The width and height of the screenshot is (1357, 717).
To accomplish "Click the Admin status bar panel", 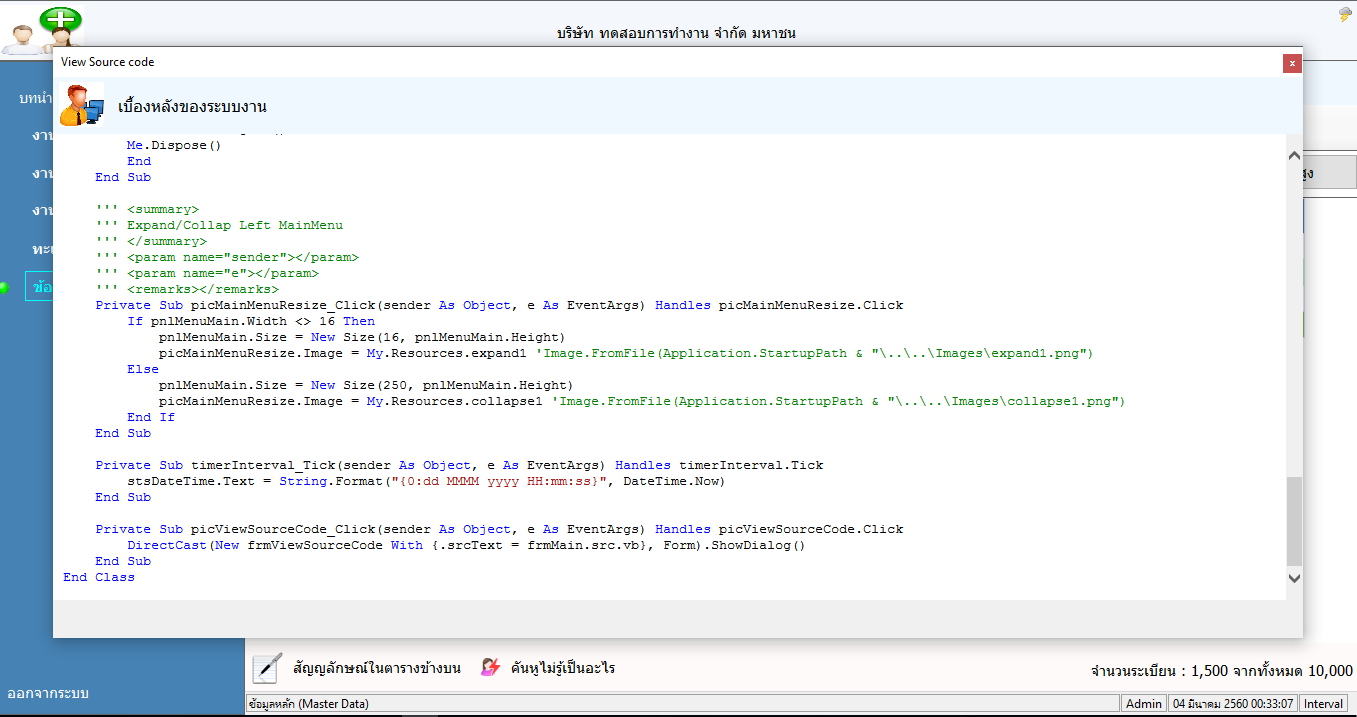I will coord(1144,704).
